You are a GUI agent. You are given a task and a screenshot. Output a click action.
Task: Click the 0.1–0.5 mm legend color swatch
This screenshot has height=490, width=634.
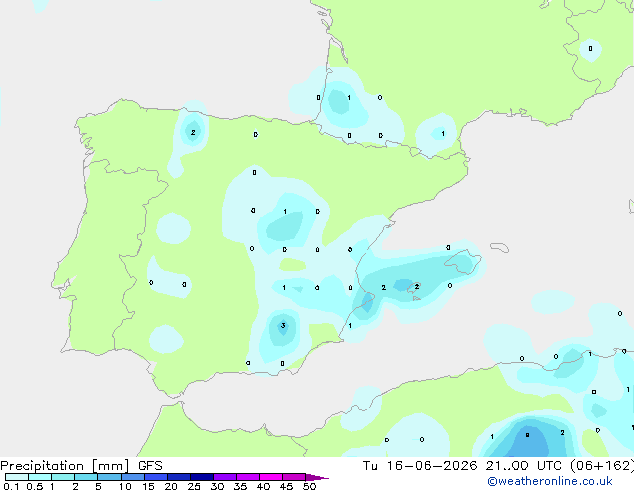[x=17, y=477]
